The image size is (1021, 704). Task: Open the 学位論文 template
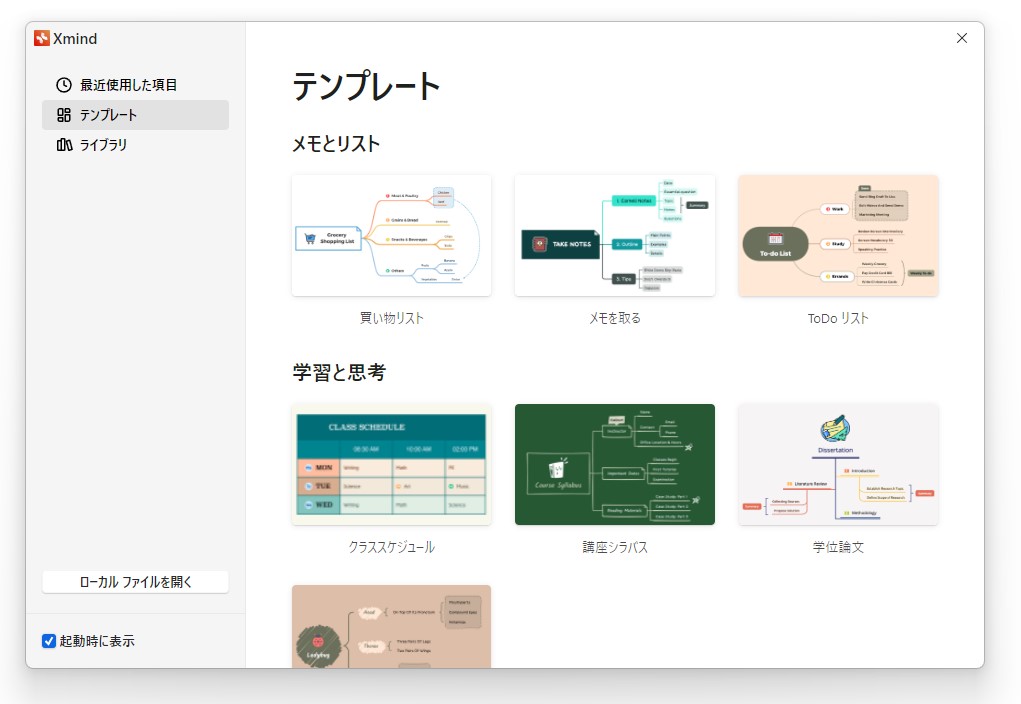[838, 464]
